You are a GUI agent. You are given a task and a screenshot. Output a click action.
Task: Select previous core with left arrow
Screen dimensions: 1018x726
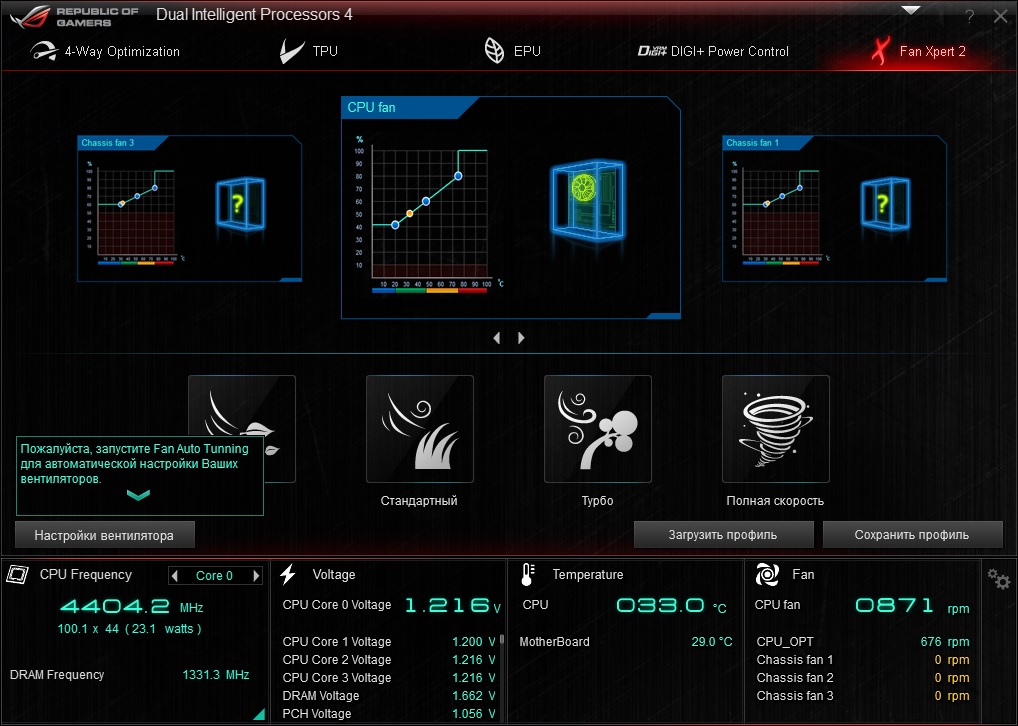[174, 575]
